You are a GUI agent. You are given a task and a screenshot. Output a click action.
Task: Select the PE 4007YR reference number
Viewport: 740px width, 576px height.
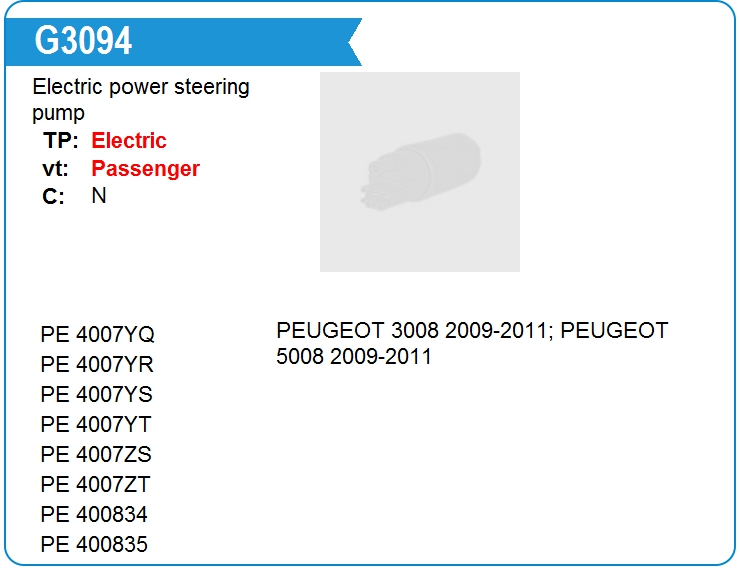[x=97, y=364]
